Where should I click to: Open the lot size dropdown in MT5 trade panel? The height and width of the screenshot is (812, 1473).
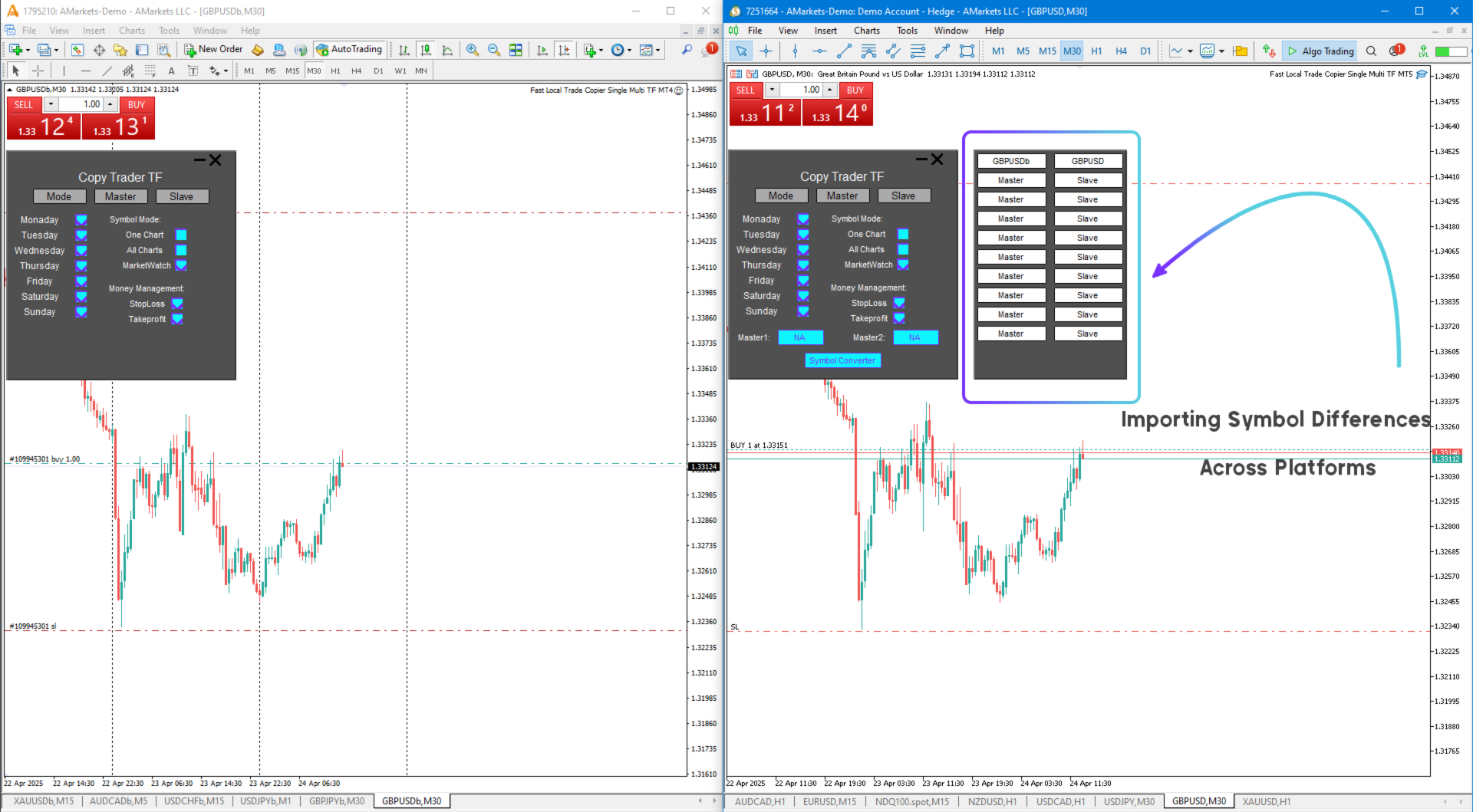(772, 90)
